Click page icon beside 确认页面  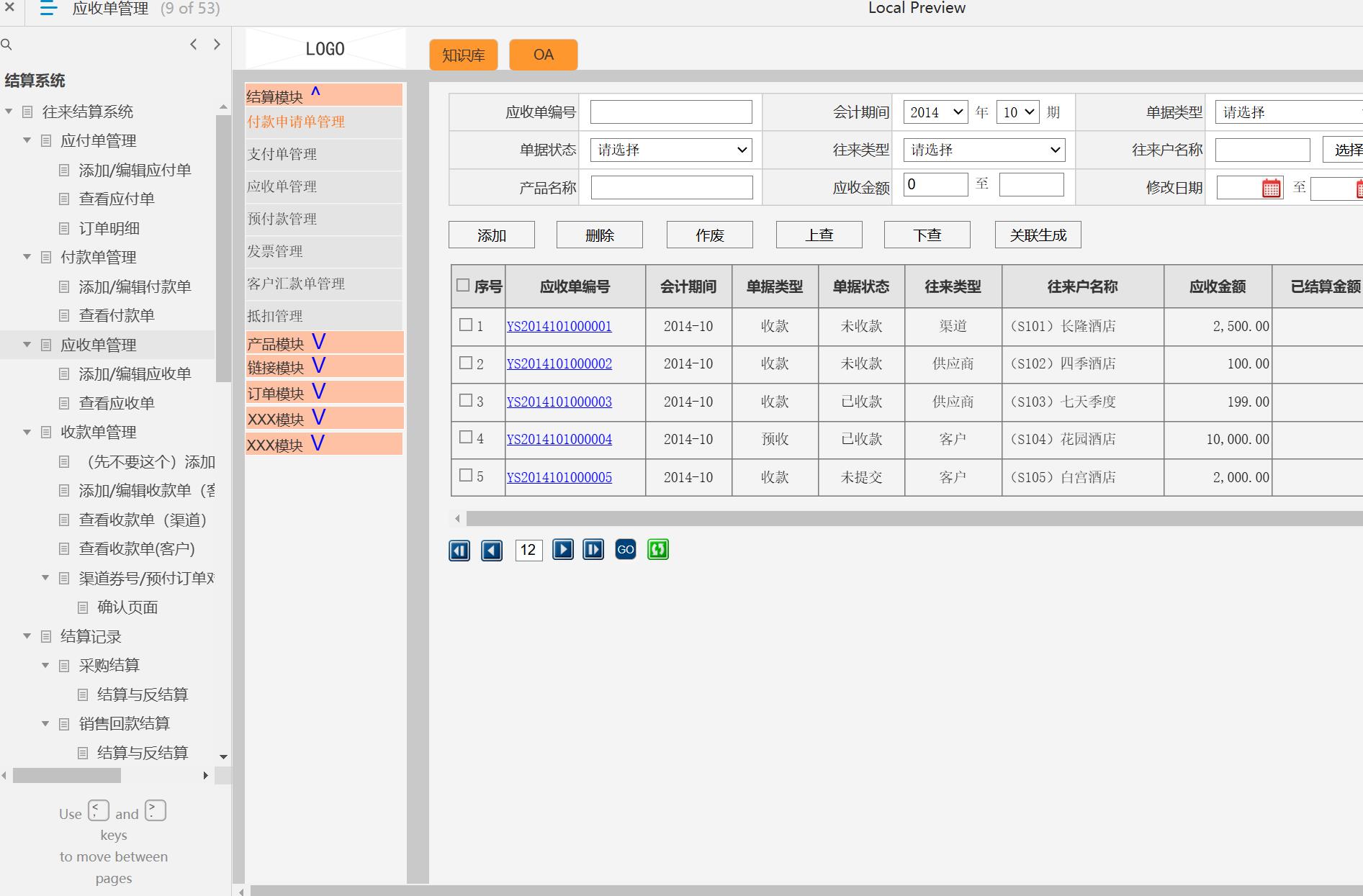pyautogui.click(x=83, y=608)
